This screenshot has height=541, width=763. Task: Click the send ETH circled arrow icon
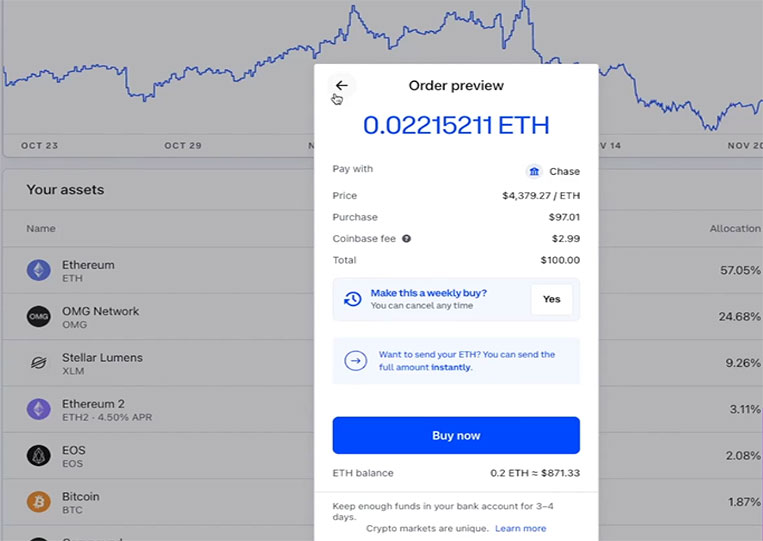(356, 361)
